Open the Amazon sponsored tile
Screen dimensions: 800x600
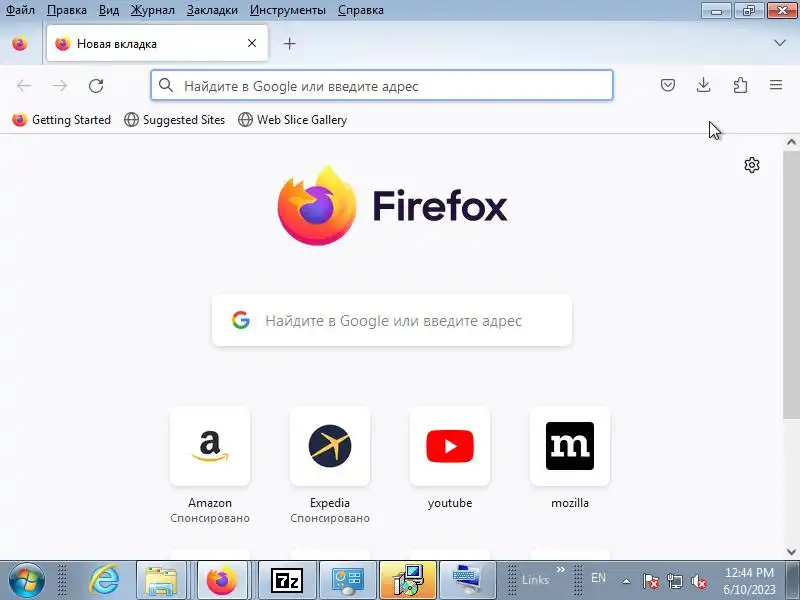210,446
